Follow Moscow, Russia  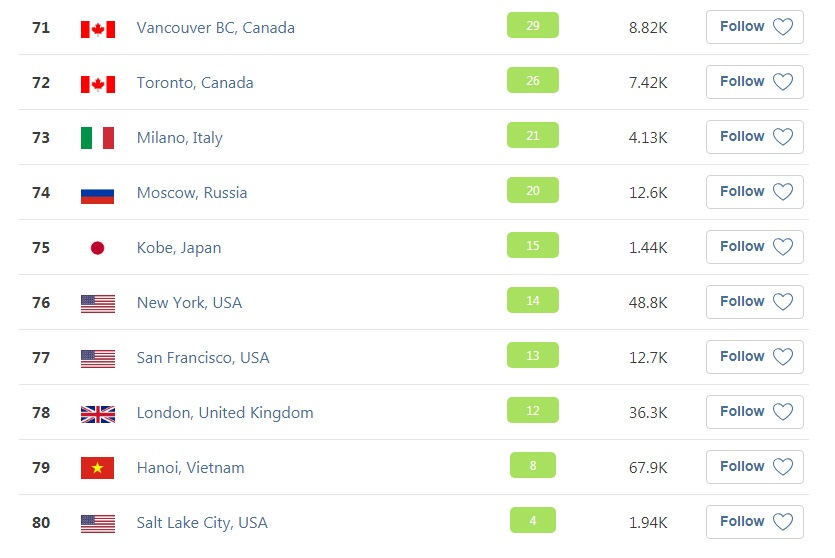point(755,192)
